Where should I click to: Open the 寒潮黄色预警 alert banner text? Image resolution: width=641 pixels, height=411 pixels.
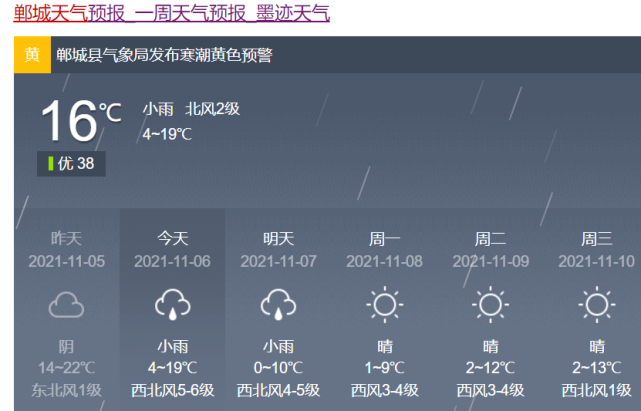pos(164,55)
